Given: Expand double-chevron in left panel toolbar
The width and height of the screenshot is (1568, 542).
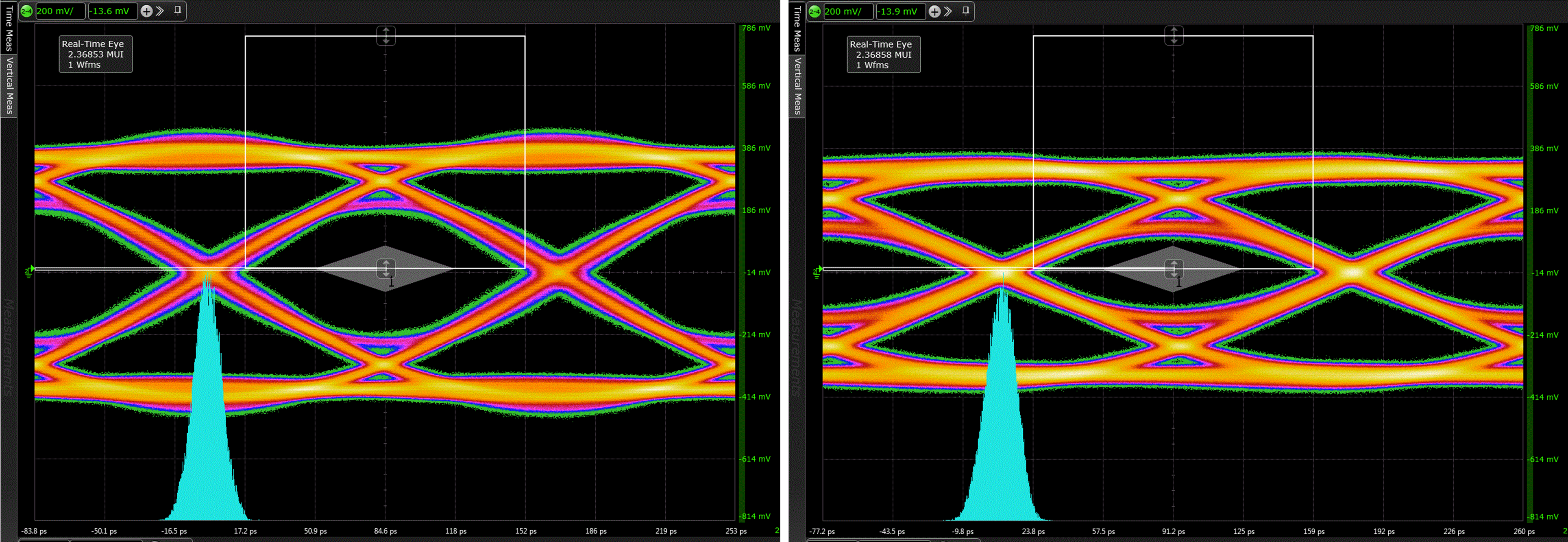Looking at the screenshot, I should coord(160,11).
